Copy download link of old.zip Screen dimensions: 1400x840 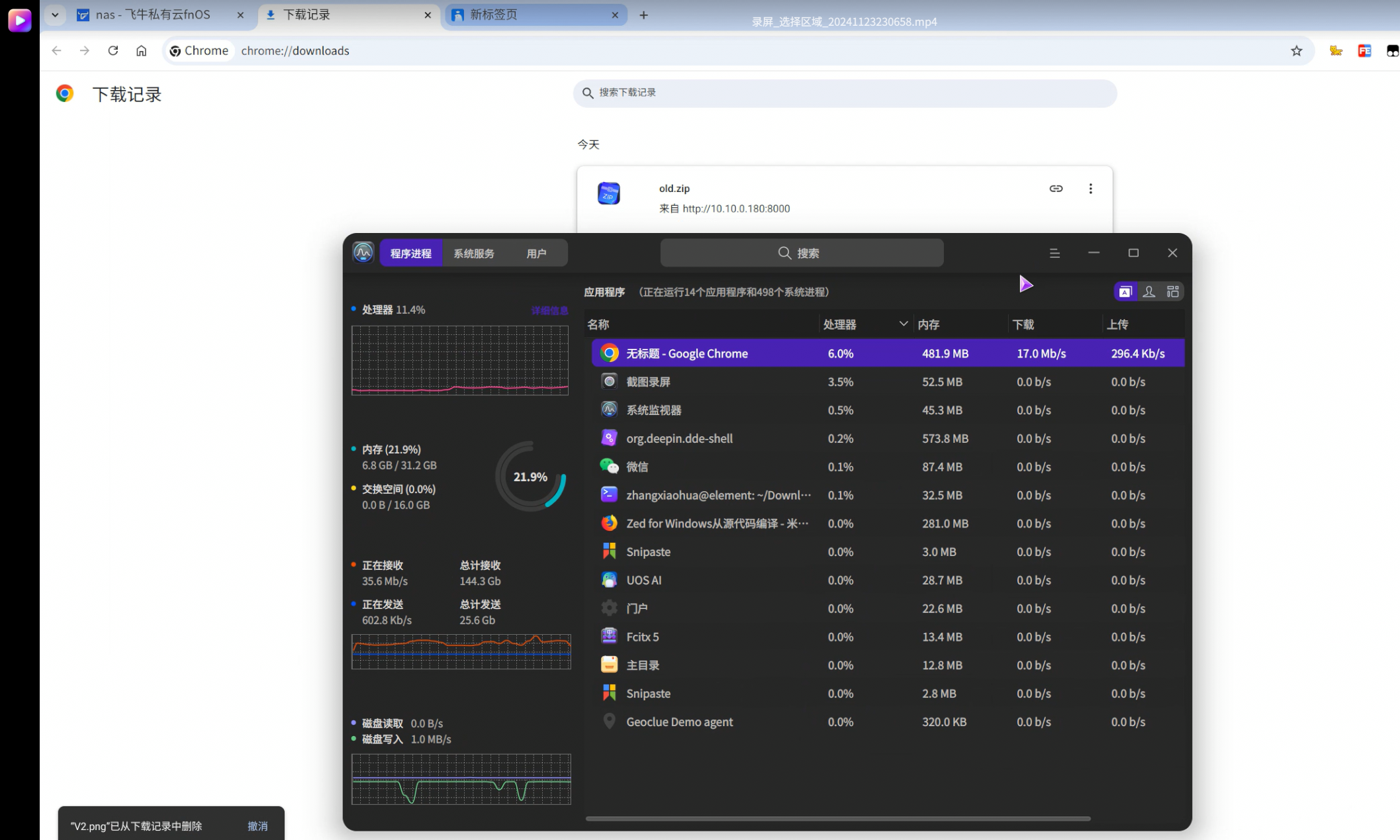[x=1056, y=189]
